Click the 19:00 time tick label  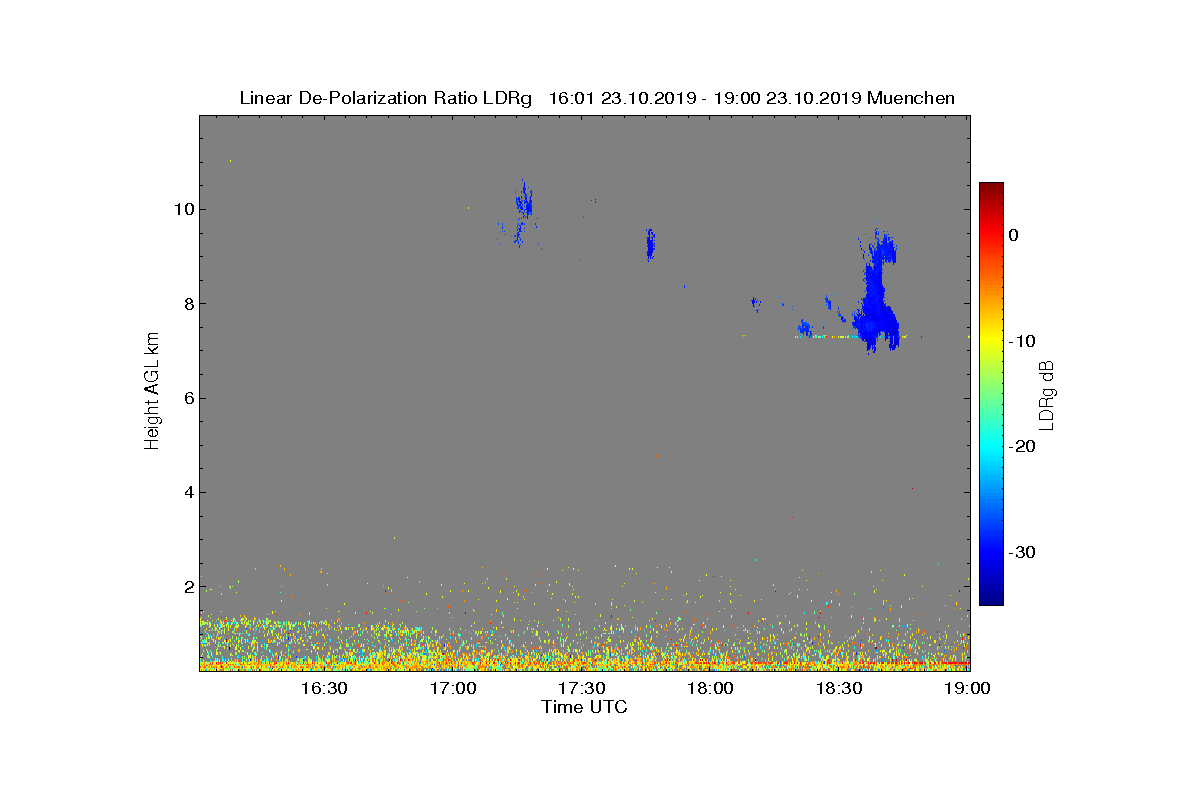pyautogui.click(x=968, y=689)
